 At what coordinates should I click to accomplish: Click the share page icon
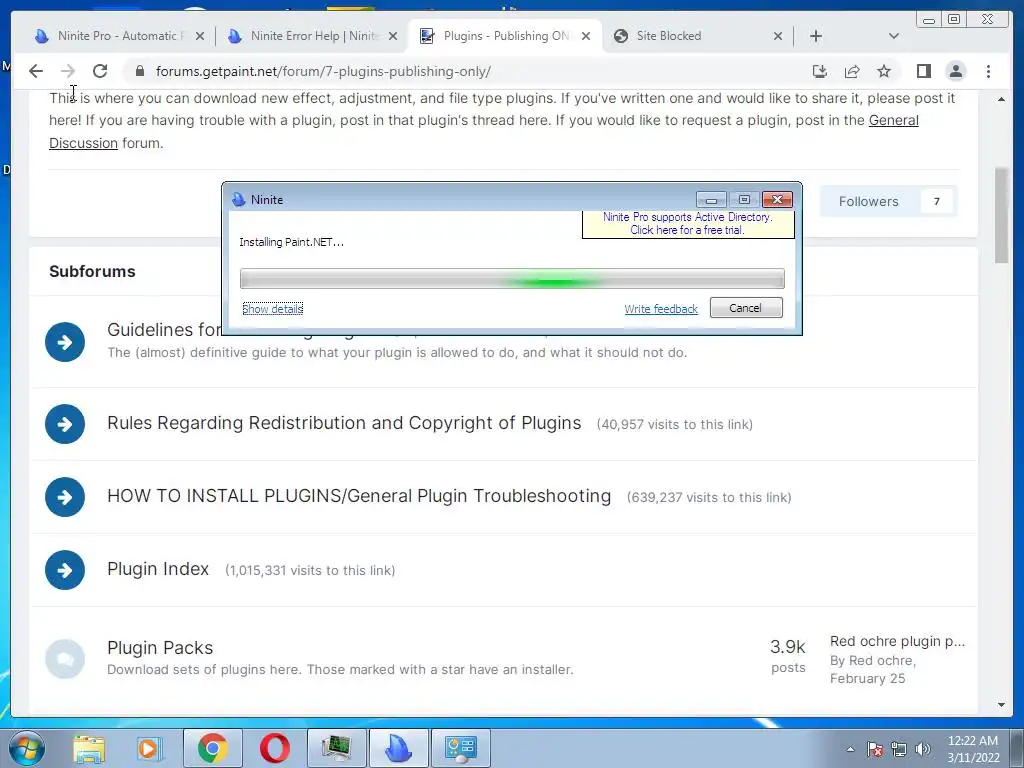tap(852, 71)
